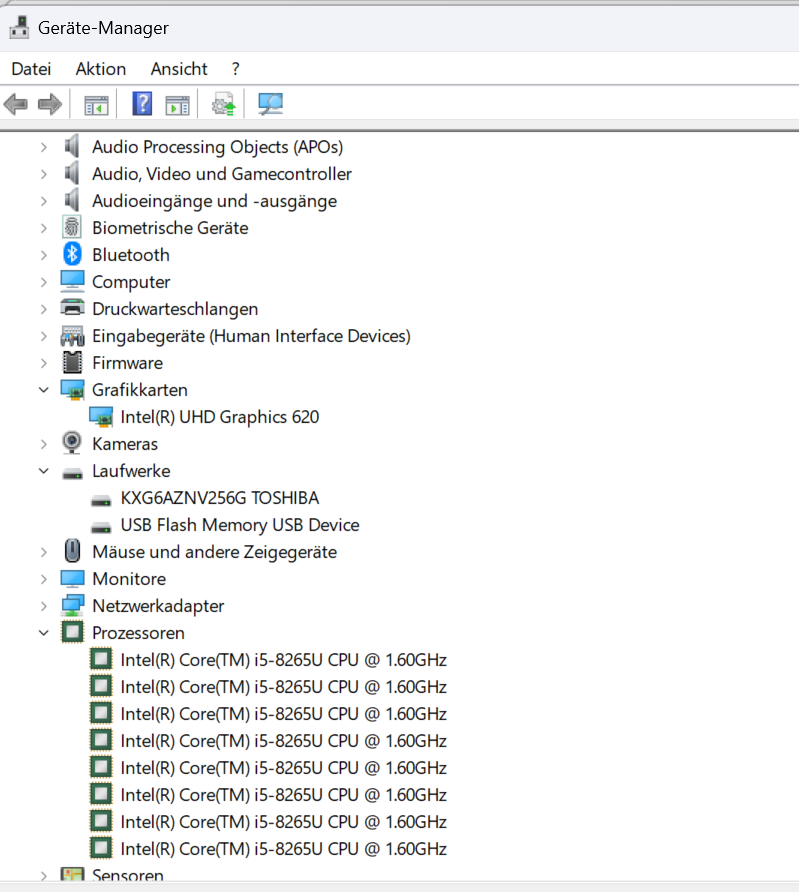This screenshot has height=892, width=799.
Task: Select the Sensoren category label
Action: click(127, 874)
